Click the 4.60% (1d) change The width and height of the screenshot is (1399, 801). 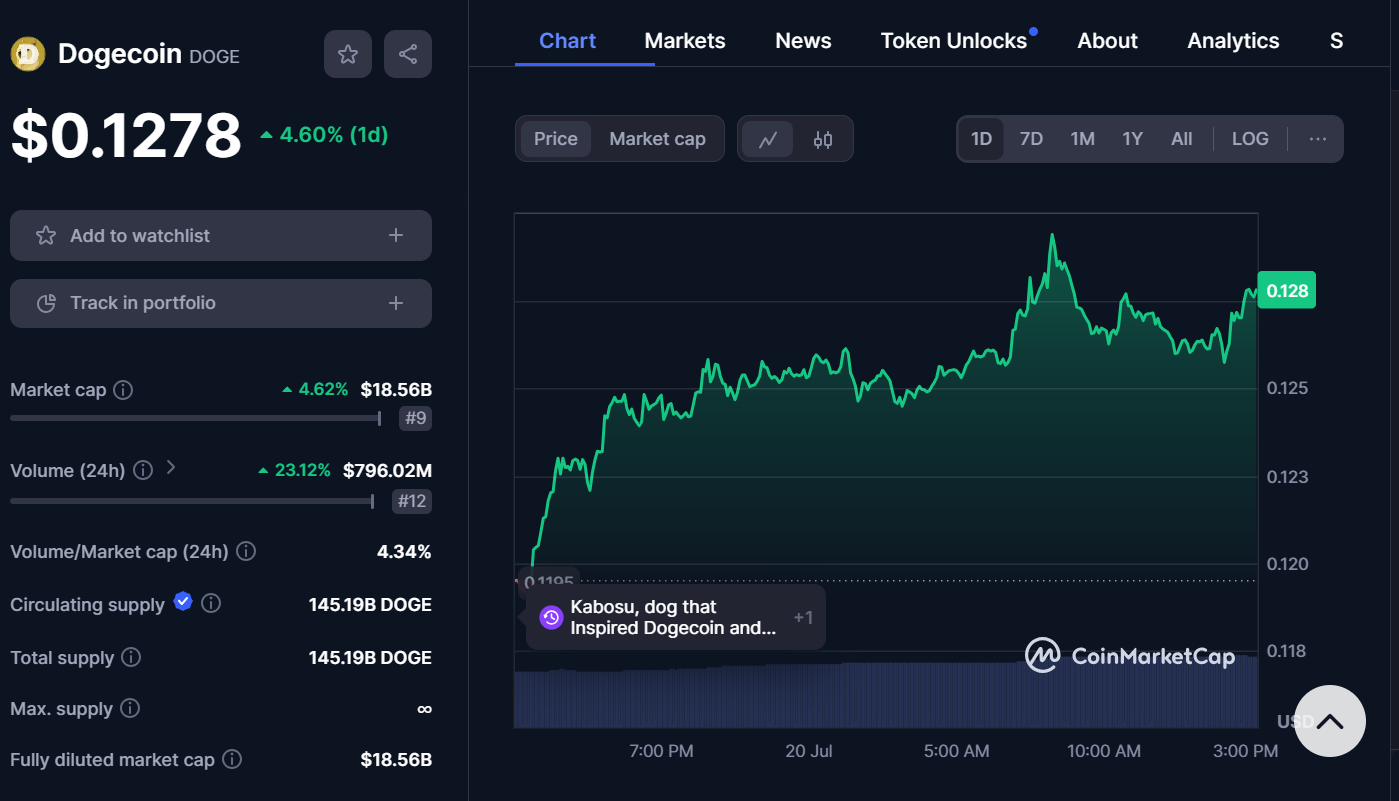click(x=324, y=134)
